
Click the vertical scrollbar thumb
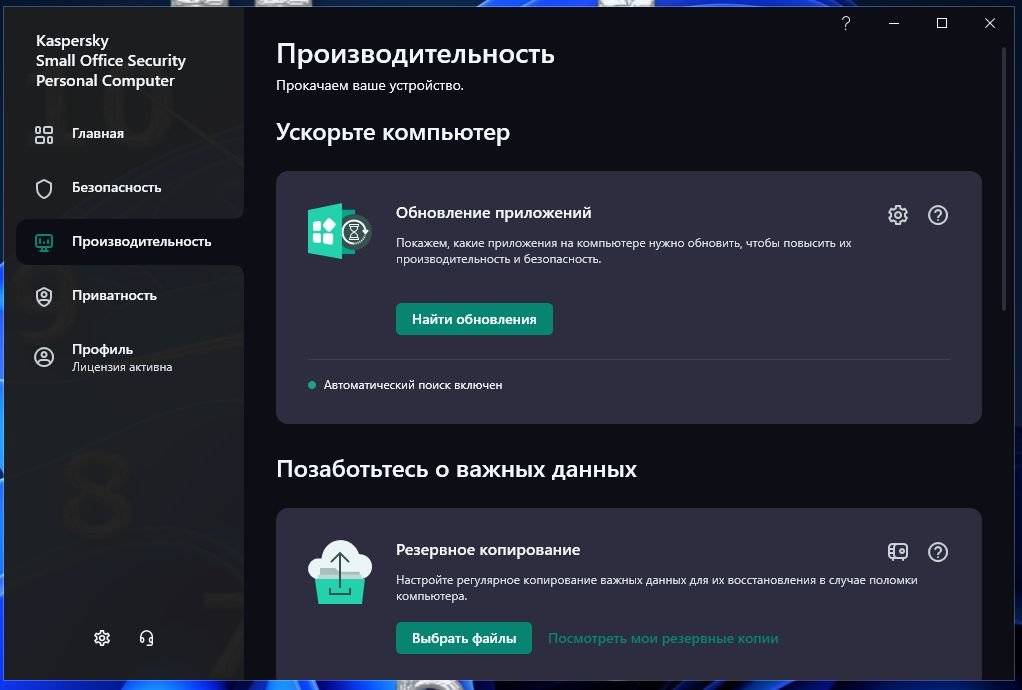pos(1004,179)
